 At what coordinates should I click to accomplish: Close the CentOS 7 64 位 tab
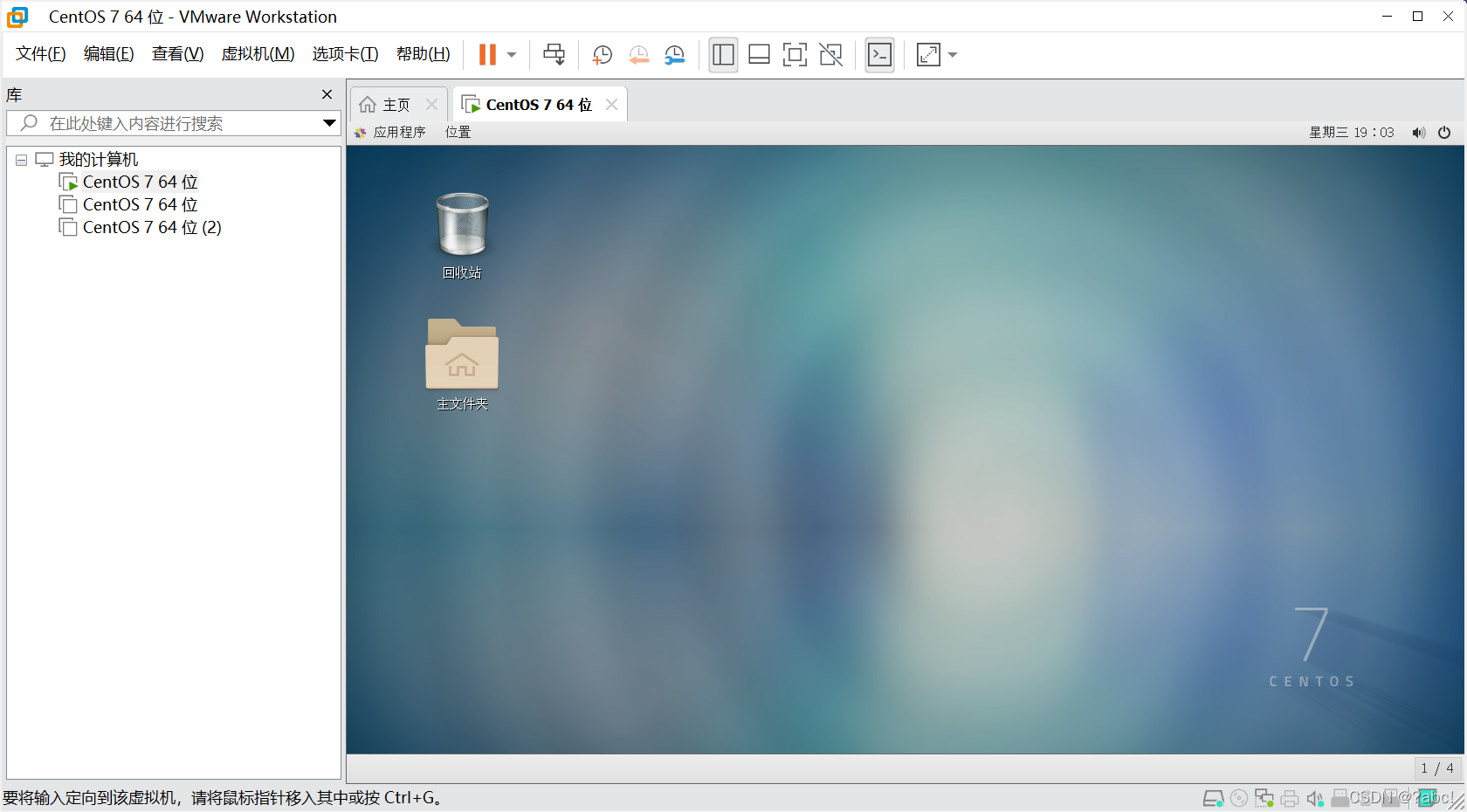click(x=611, y=104)
